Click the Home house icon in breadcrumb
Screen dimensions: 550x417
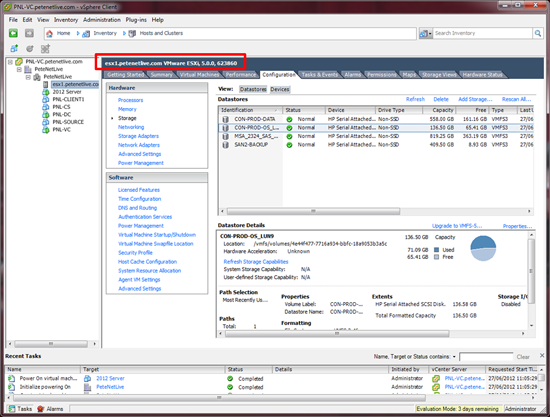pyautogui.click(x=49, y=33)
